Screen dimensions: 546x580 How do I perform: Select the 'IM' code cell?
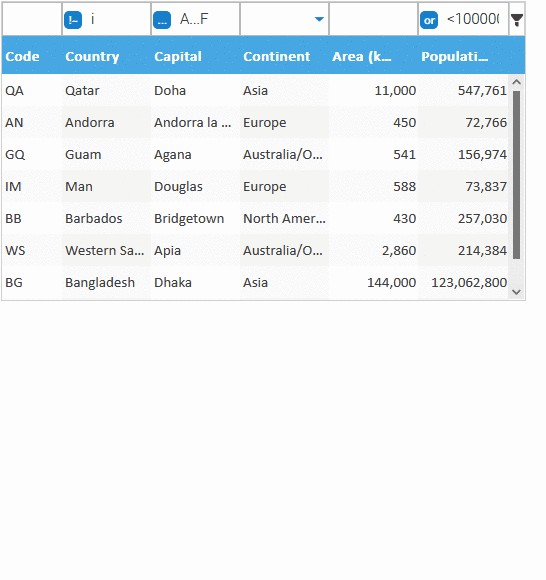[32, 186]
